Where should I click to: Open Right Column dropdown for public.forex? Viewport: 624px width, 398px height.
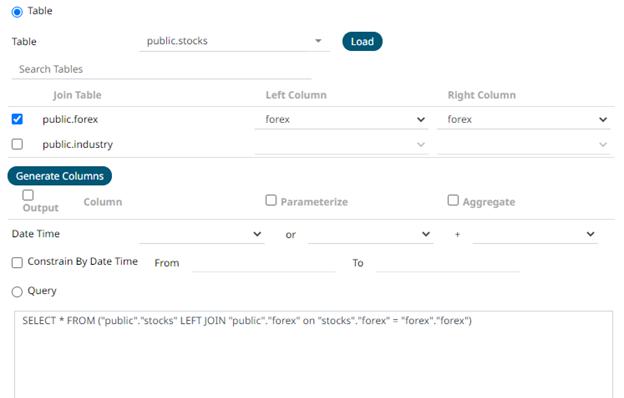(524, 119)
